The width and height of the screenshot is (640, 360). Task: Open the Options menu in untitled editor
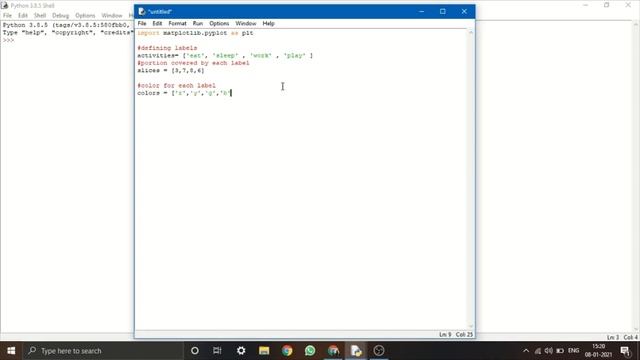coord(219,24)
